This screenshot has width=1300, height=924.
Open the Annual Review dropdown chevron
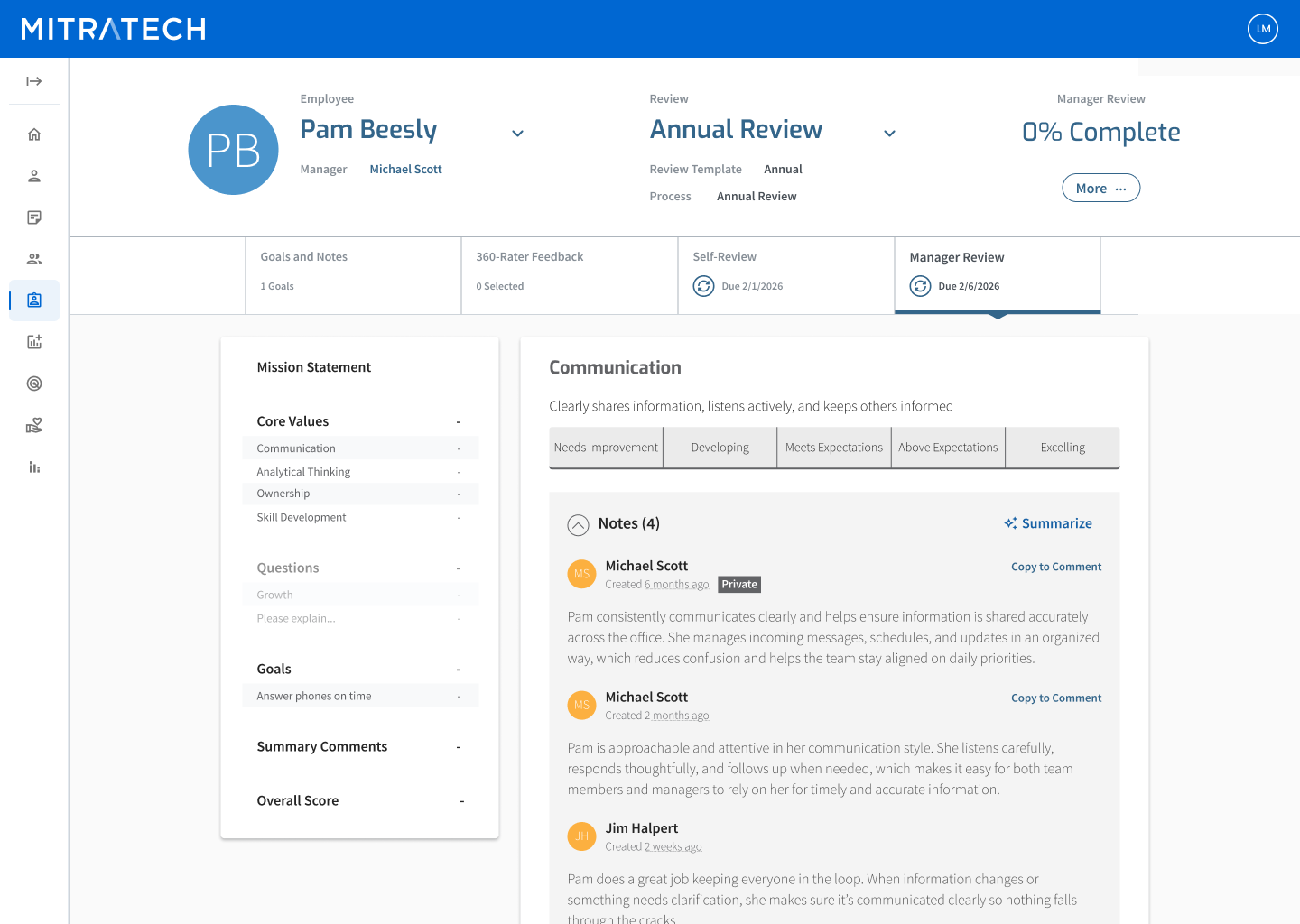click(889, 134)
